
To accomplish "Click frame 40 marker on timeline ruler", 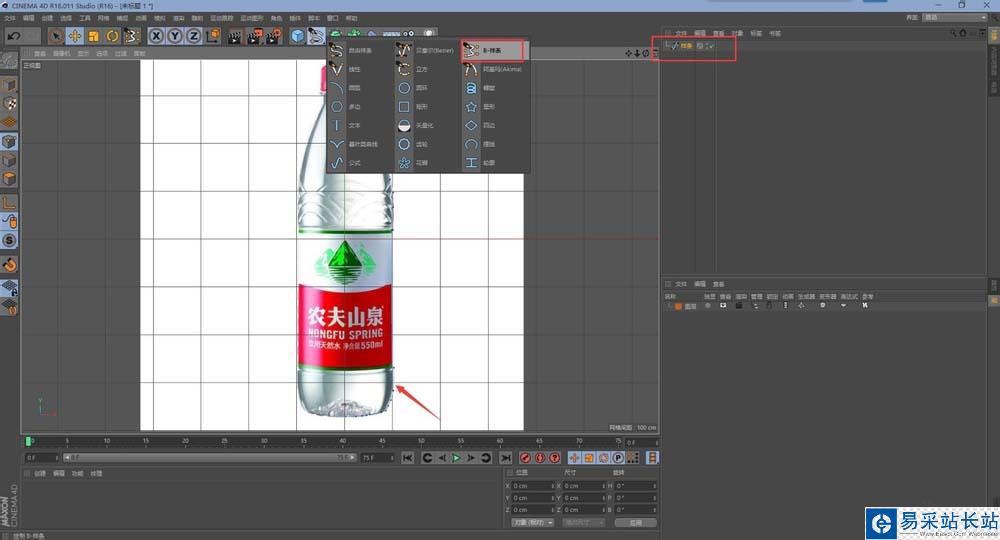I will (342, 441).
